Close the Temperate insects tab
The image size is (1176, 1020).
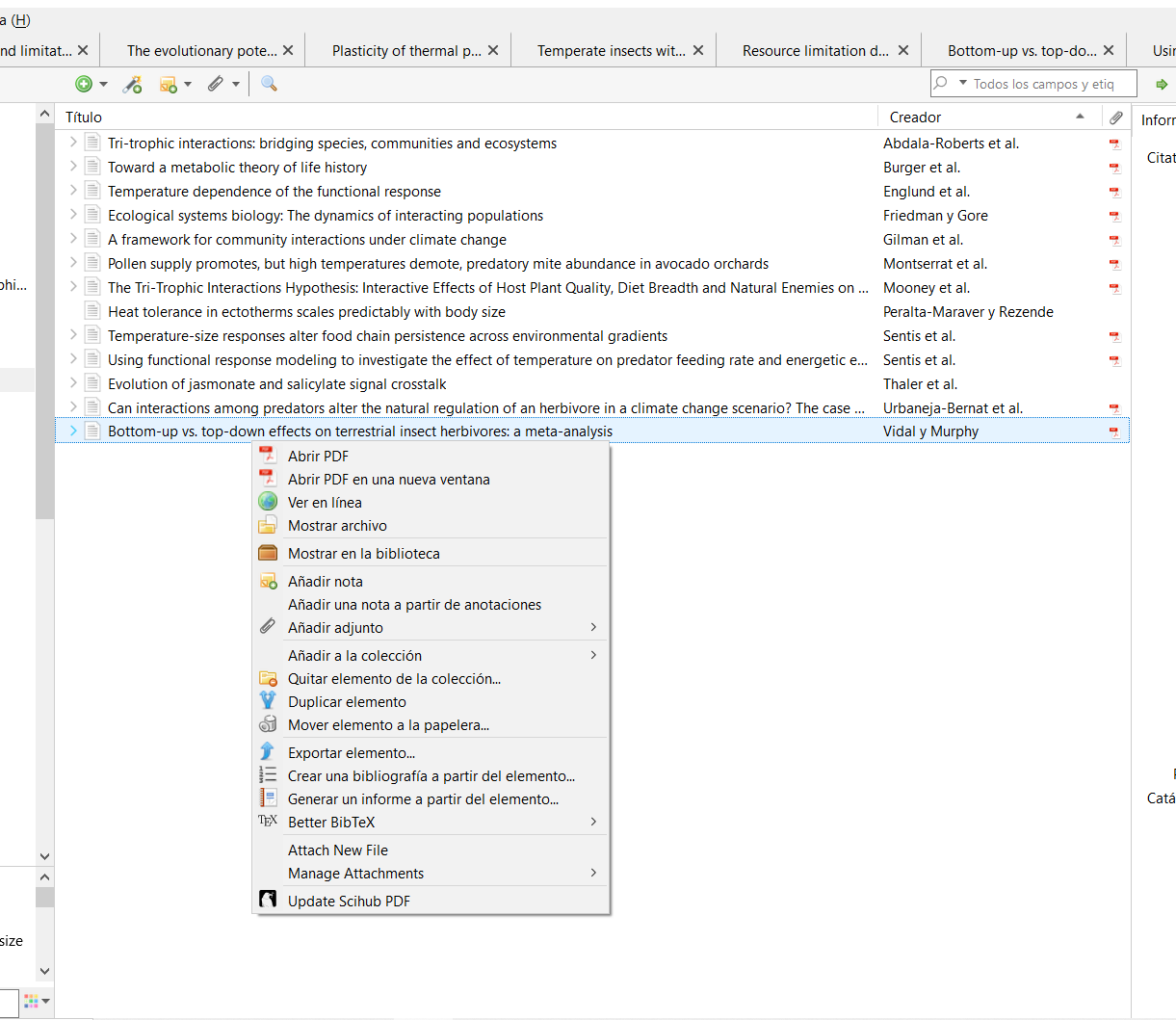(x=698, y=51)
